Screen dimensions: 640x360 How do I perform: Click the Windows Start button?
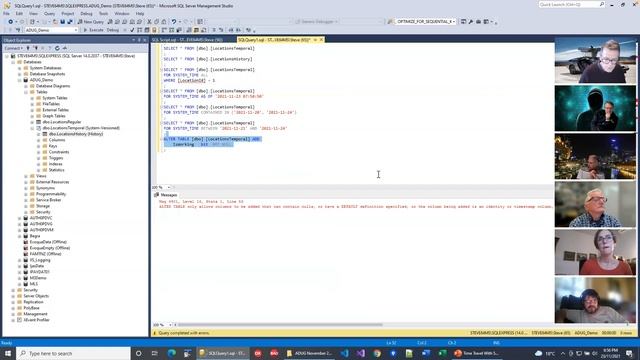pos(8,353)
